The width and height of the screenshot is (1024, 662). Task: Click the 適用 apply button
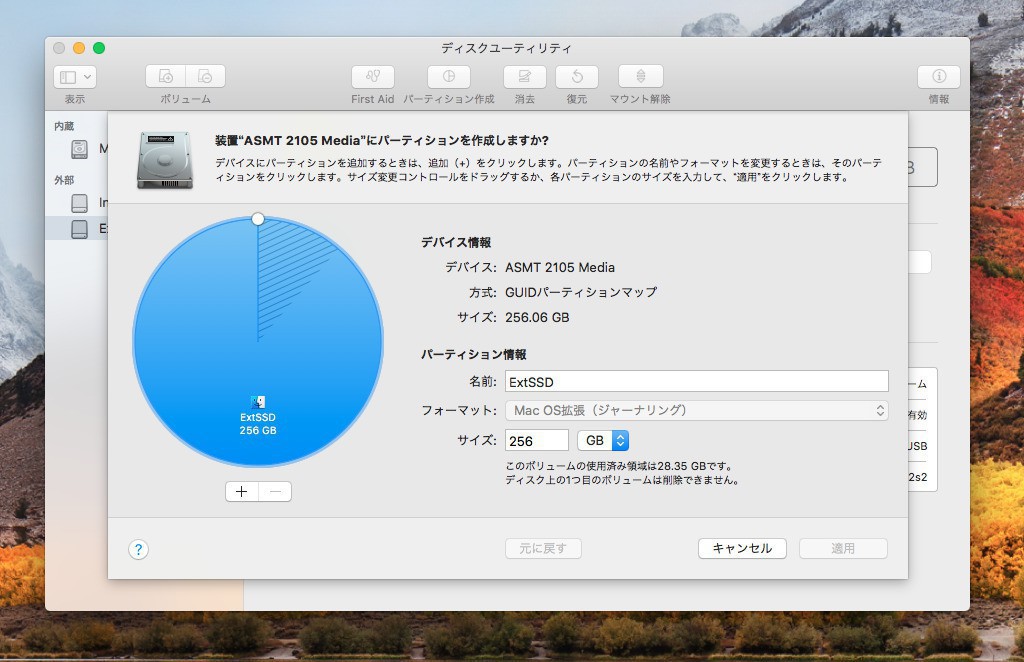pos(843,548)
